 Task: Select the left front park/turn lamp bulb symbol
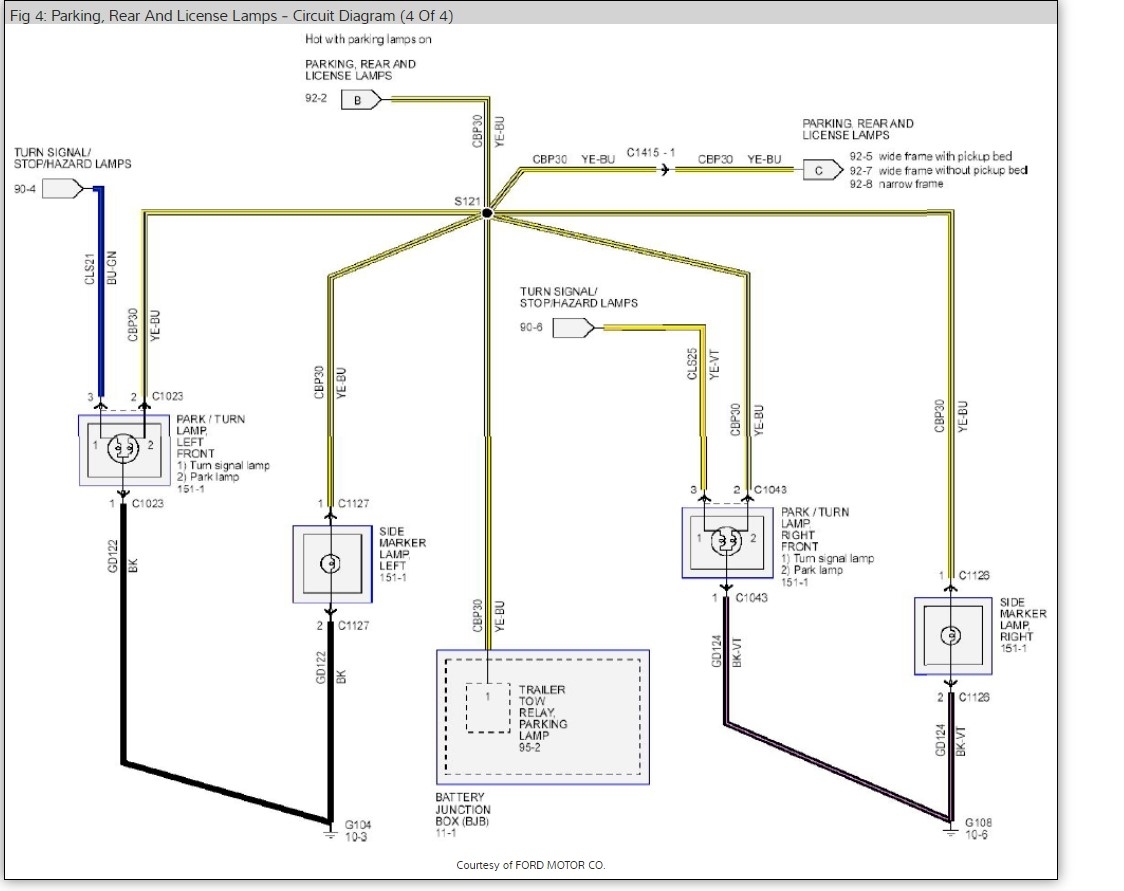click(123, 449)
